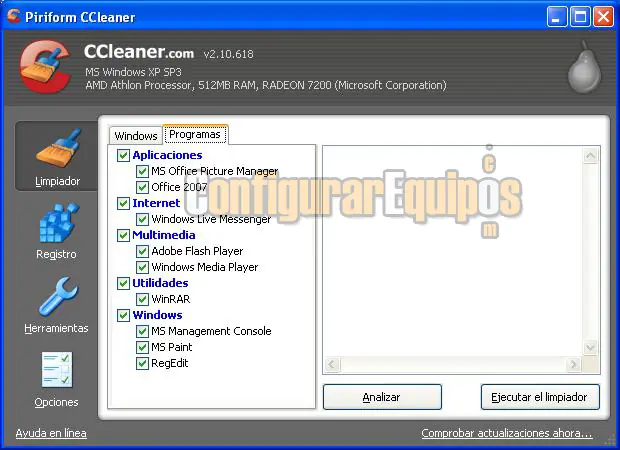The height and width of the screenshot is (450, 620).
Task: Uncheck the Multimedia category checkbox
Action: coord(123,235)
